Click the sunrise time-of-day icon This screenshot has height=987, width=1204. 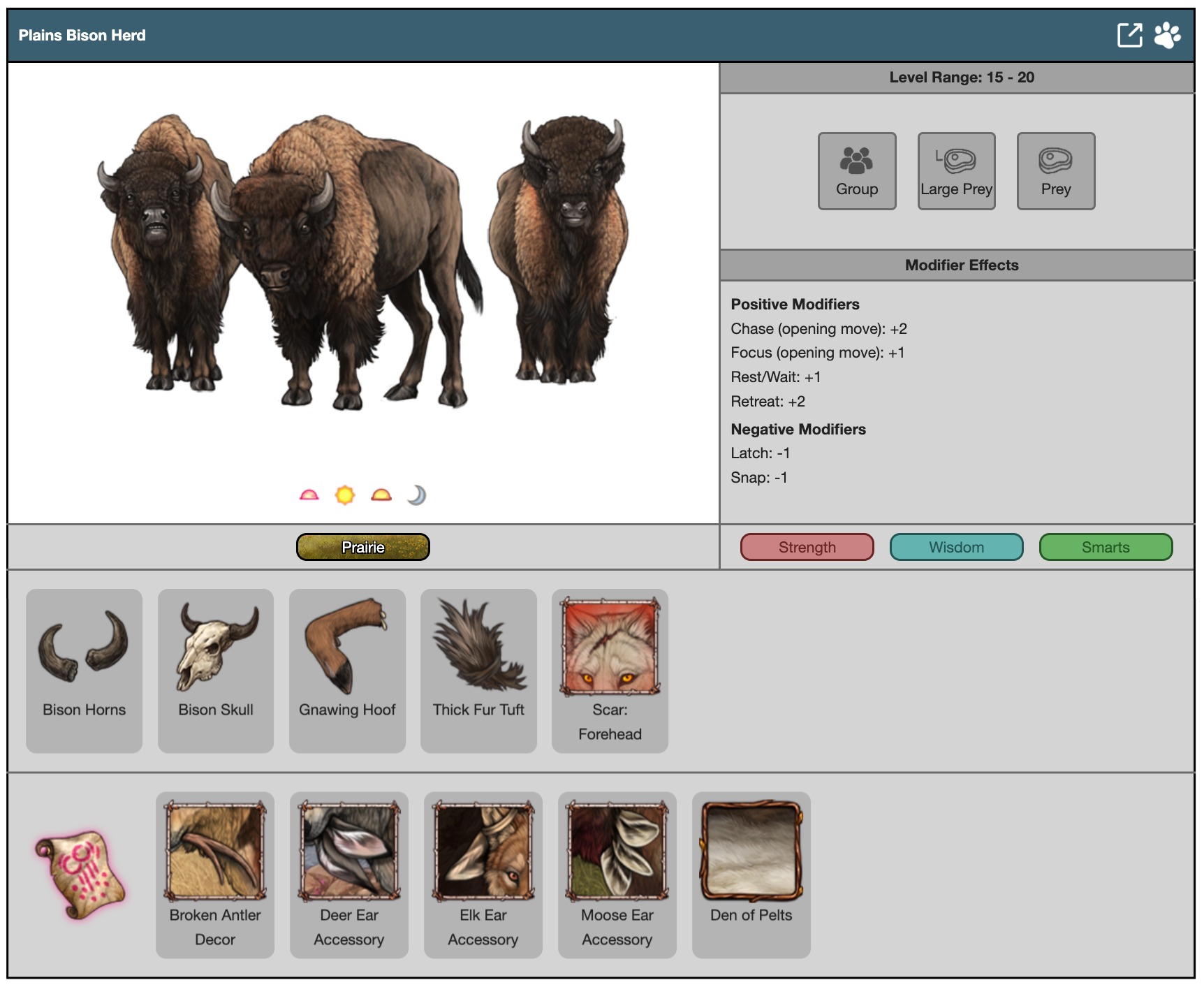[x=309, y=495]
